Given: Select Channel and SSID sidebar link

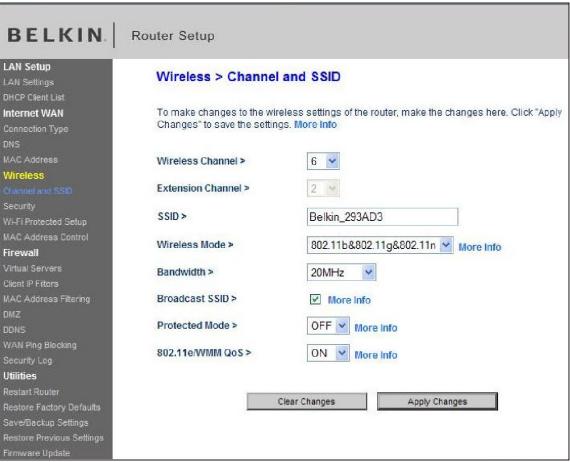Looking at the screenshot, I should click(37, 191).
